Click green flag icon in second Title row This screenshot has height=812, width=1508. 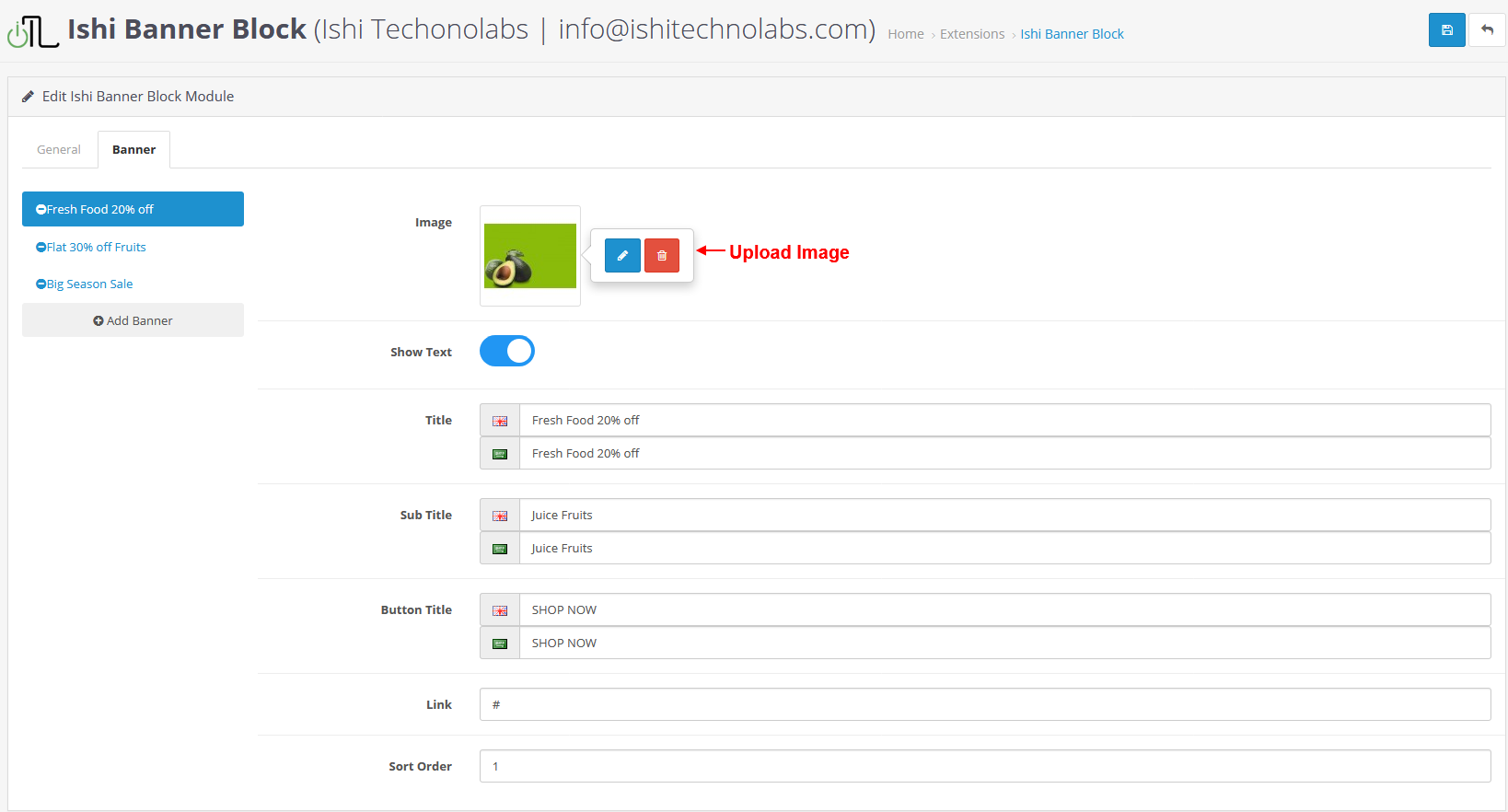tap(500, 454)
